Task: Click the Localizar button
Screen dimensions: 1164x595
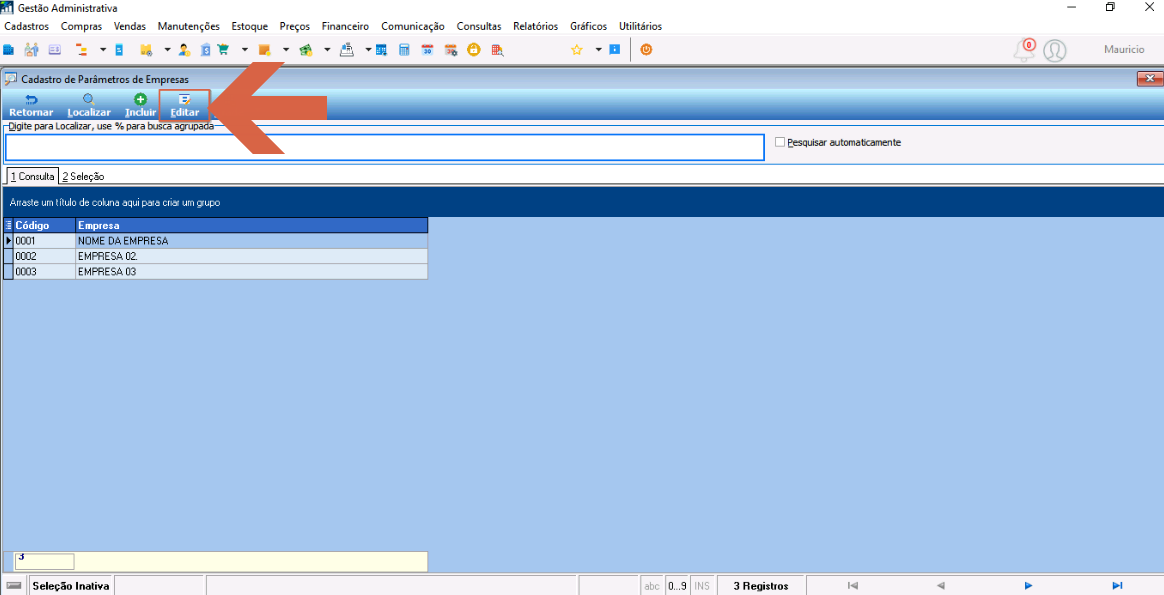Action: click(x=89, y=105)
